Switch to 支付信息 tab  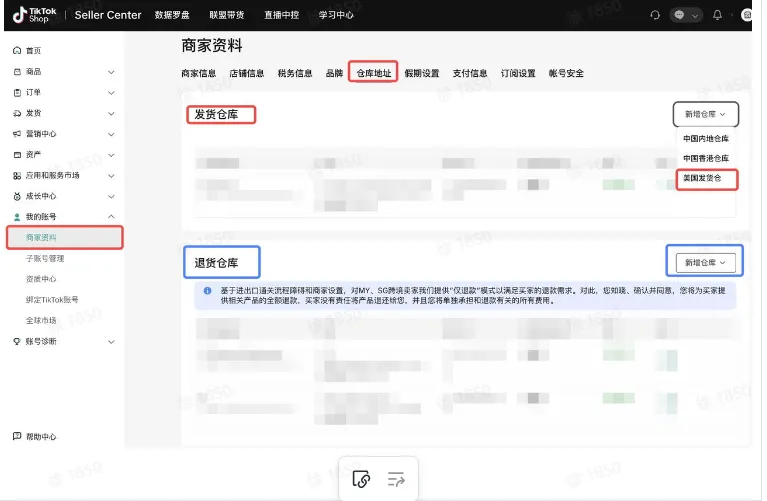(470, 73)
